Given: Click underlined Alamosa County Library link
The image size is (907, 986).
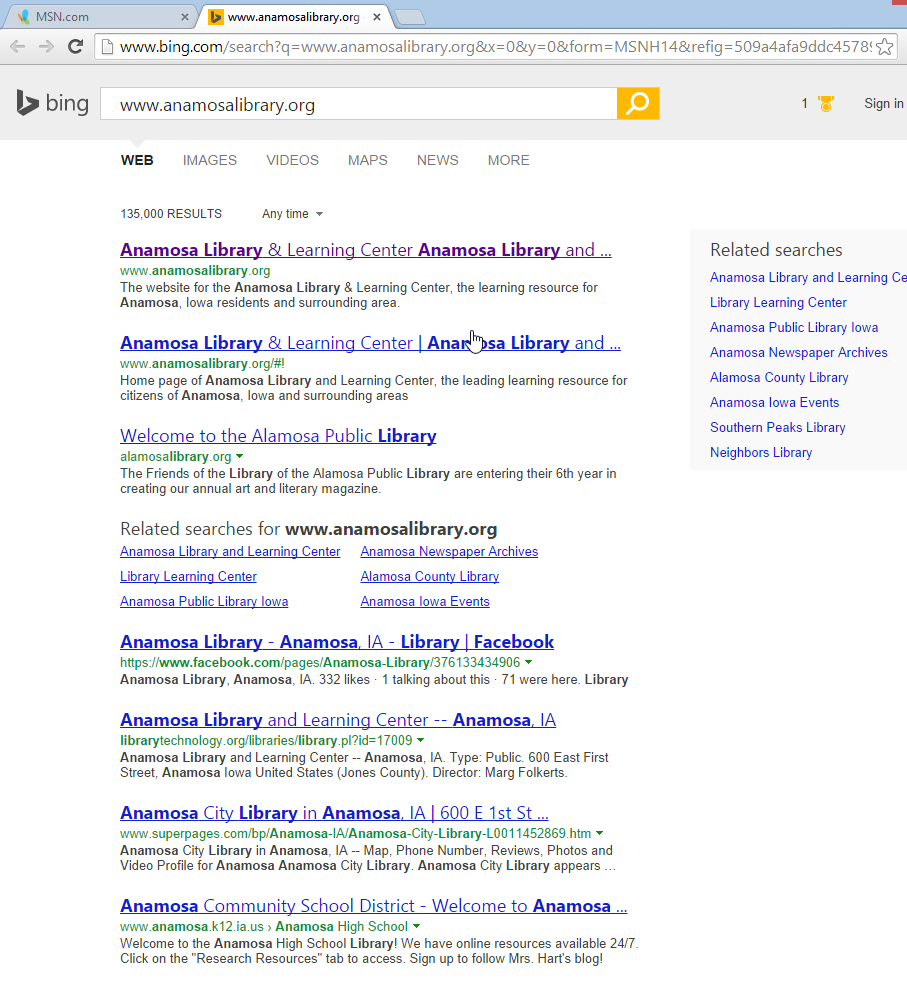Looking at the screenshot, I should (430, 577).
